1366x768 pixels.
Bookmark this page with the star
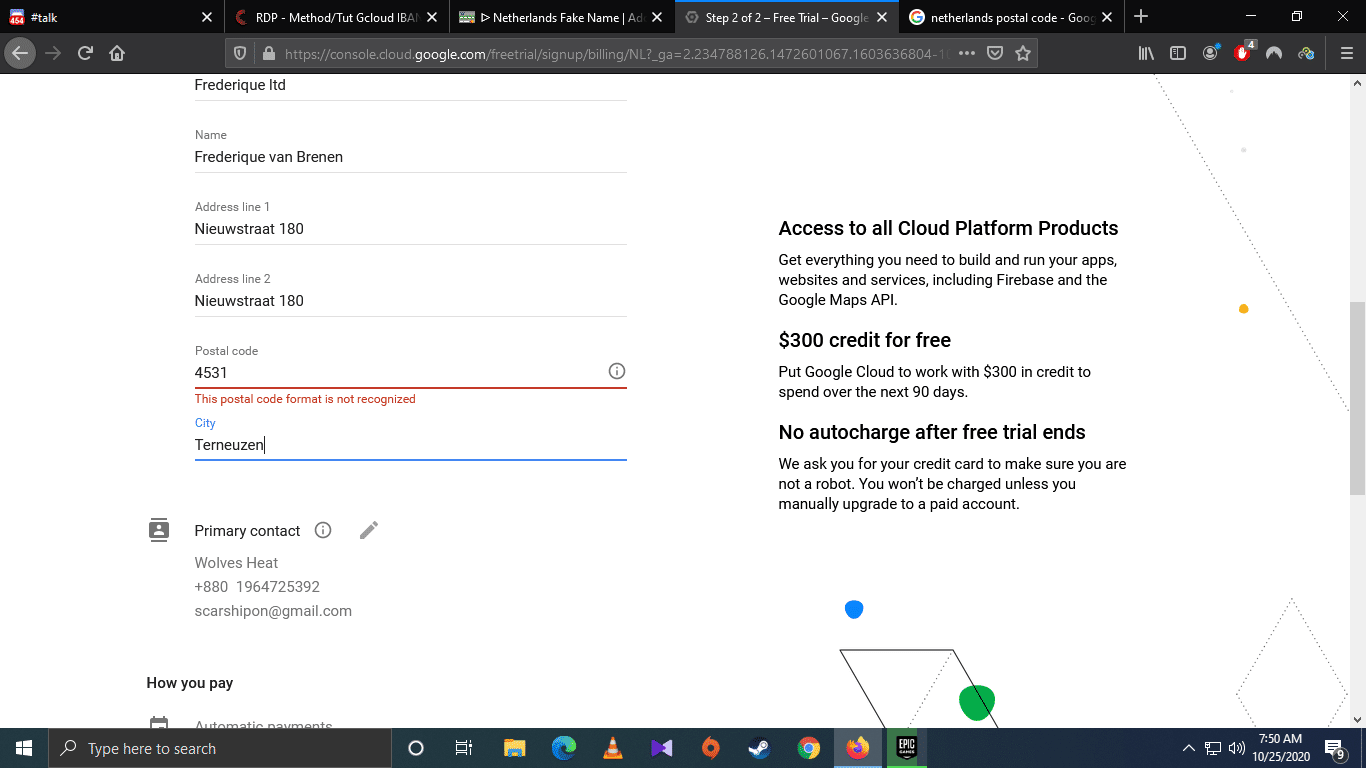(x=1023, y=54)
